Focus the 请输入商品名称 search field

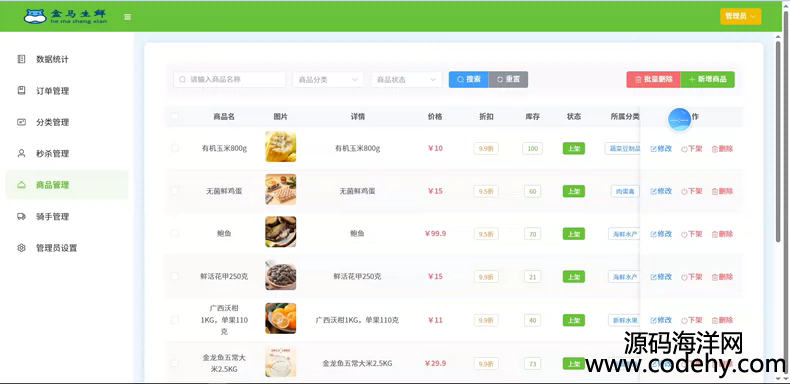click(229, 80)
